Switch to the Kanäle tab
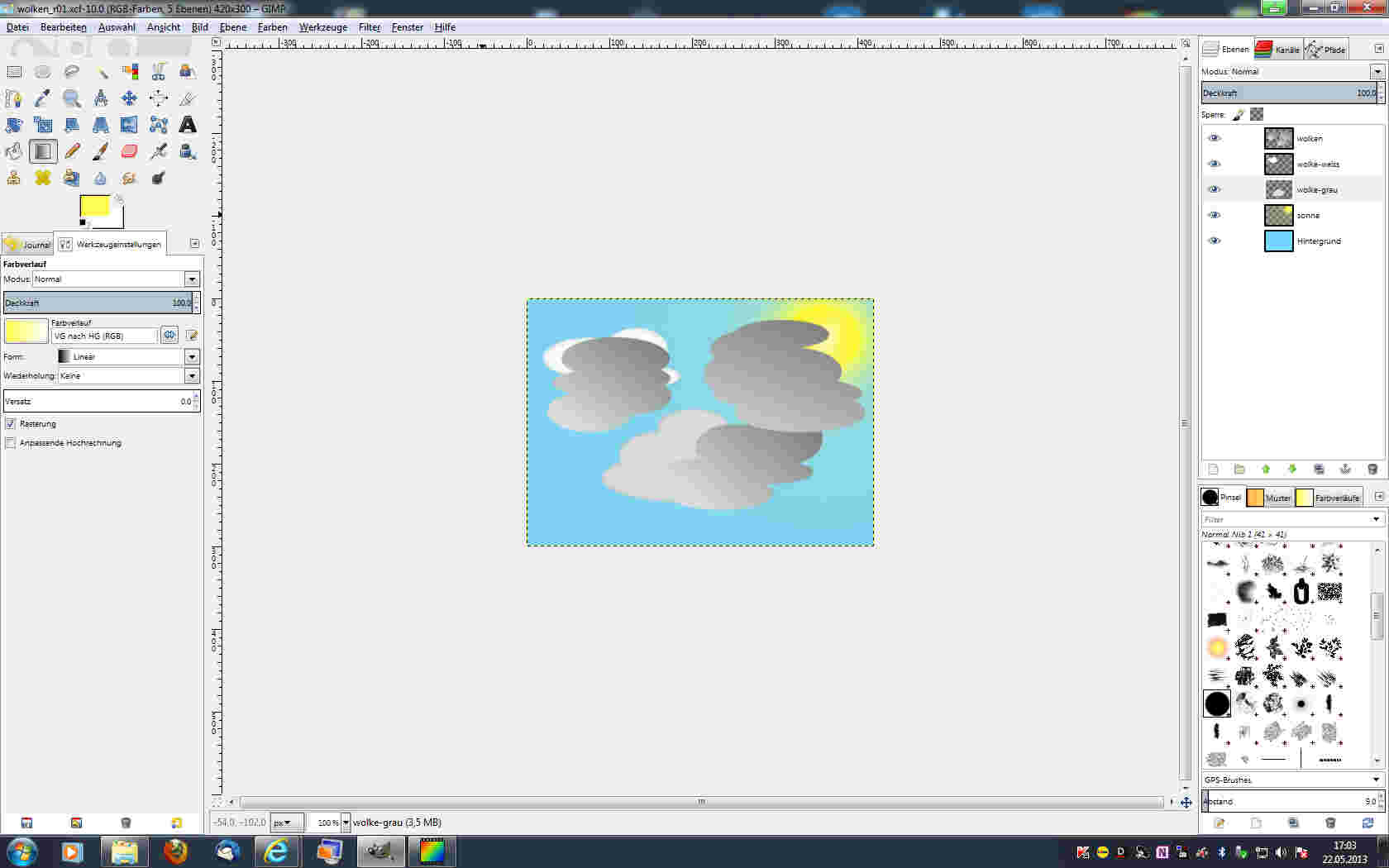The height and width of the screenshot is (868, 1389). [x=1277, y=50]
